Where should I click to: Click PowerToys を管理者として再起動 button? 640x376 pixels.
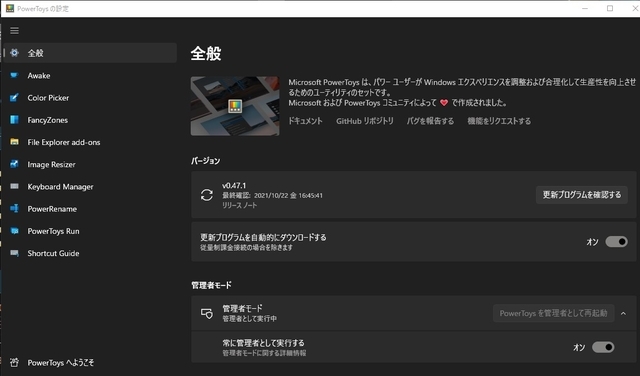pos(553,313)
